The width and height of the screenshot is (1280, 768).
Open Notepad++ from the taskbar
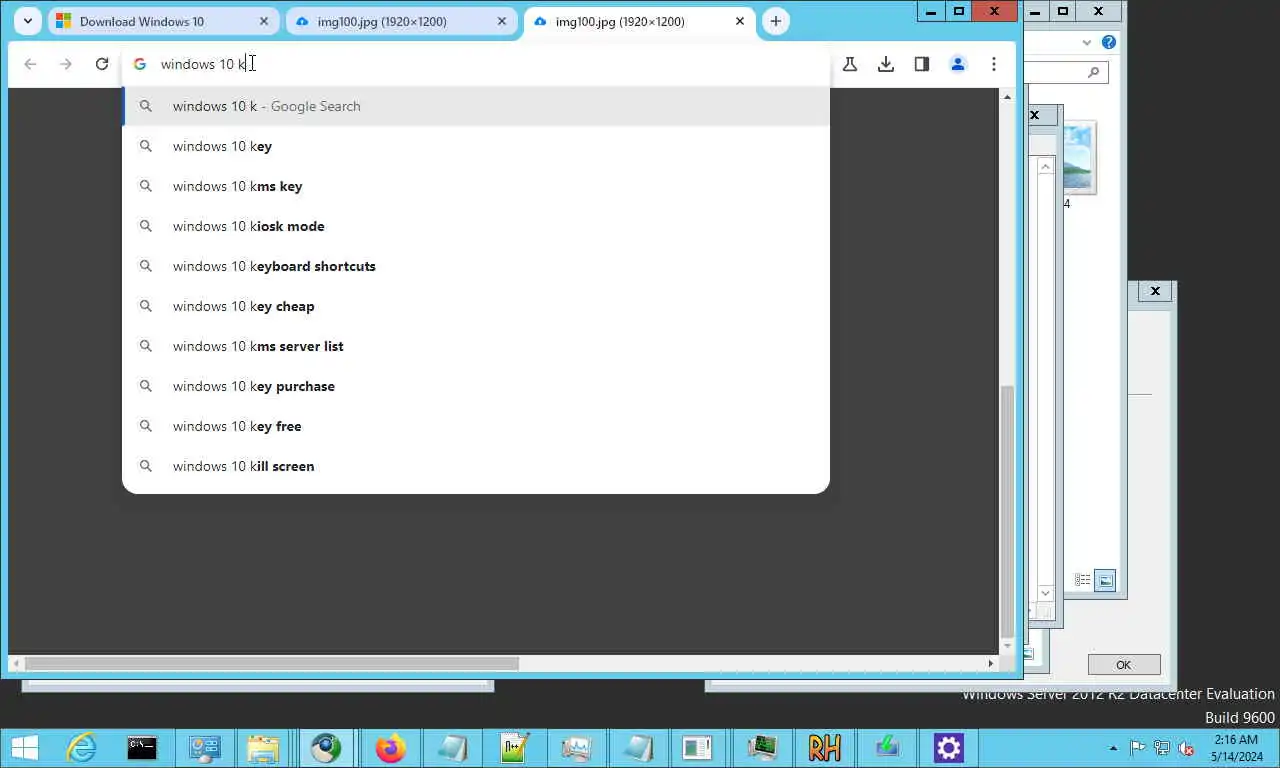(x=514, y=748)
